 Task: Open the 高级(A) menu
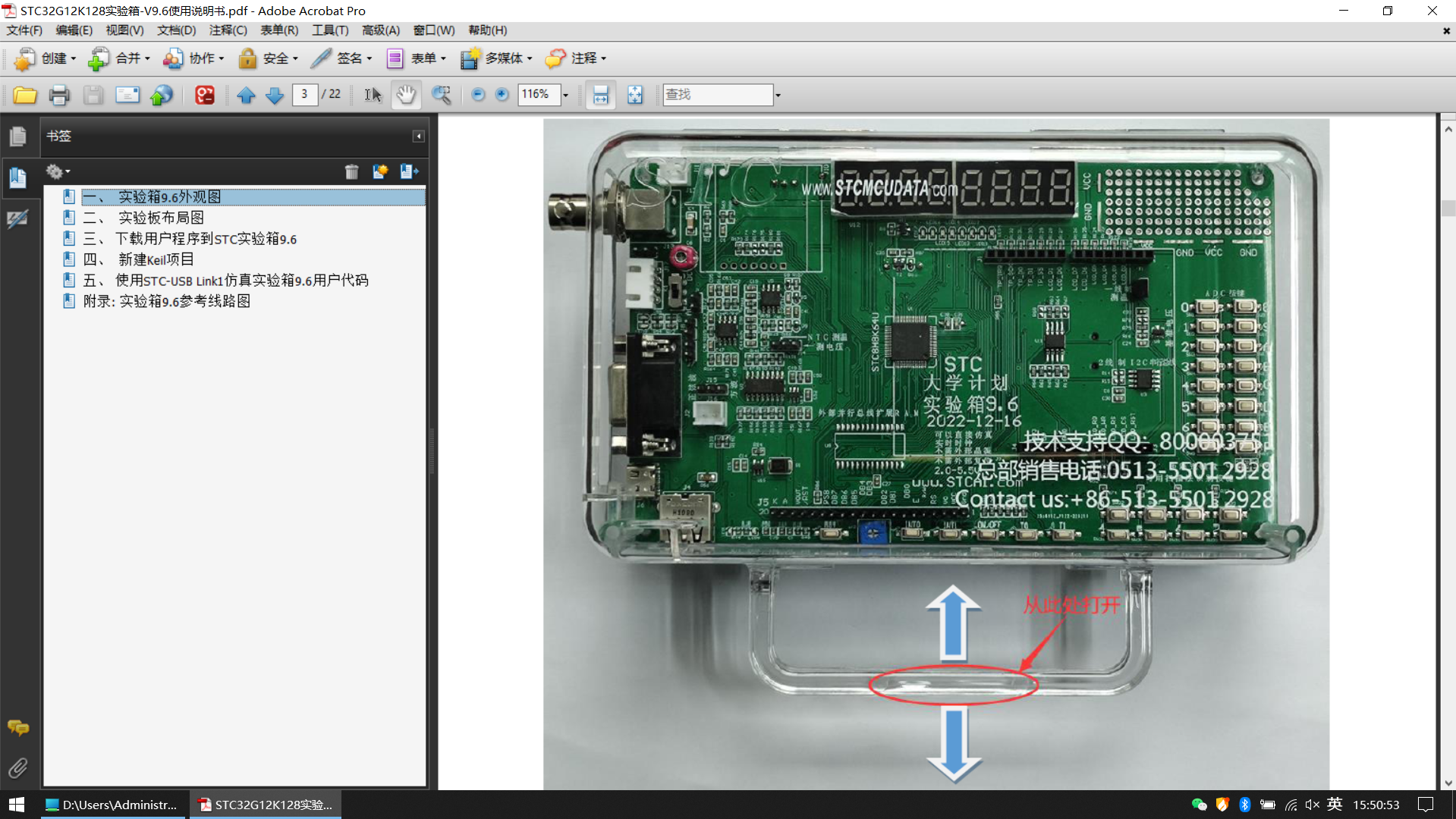[x=381, y=30]
